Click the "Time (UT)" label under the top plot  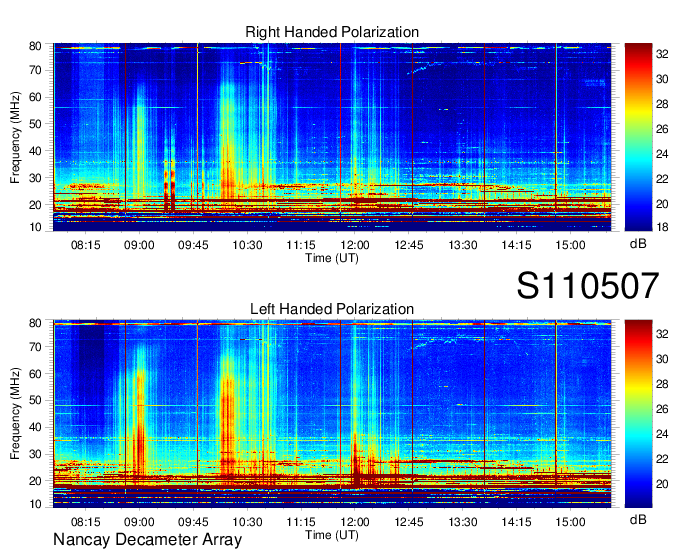[332, 258]
